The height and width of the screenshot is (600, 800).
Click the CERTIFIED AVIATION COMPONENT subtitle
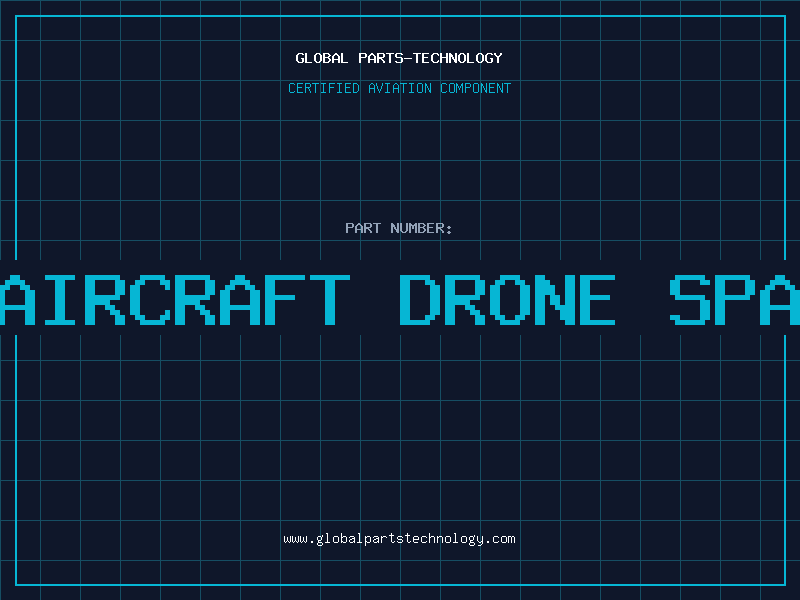click(399, 88)
